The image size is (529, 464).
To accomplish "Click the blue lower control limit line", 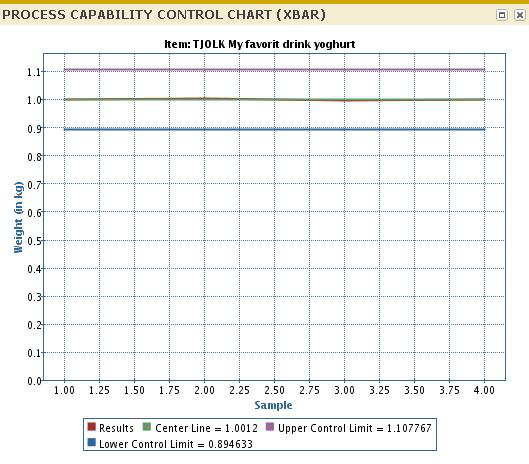I will click(275, 129).
